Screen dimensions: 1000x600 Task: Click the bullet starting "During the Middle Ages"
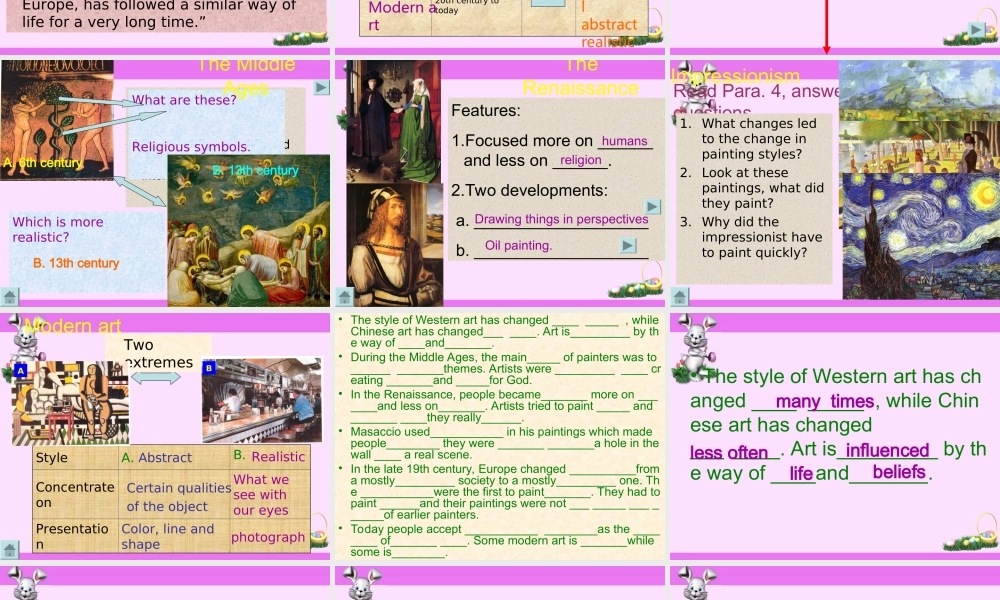[x=504, y=369]
